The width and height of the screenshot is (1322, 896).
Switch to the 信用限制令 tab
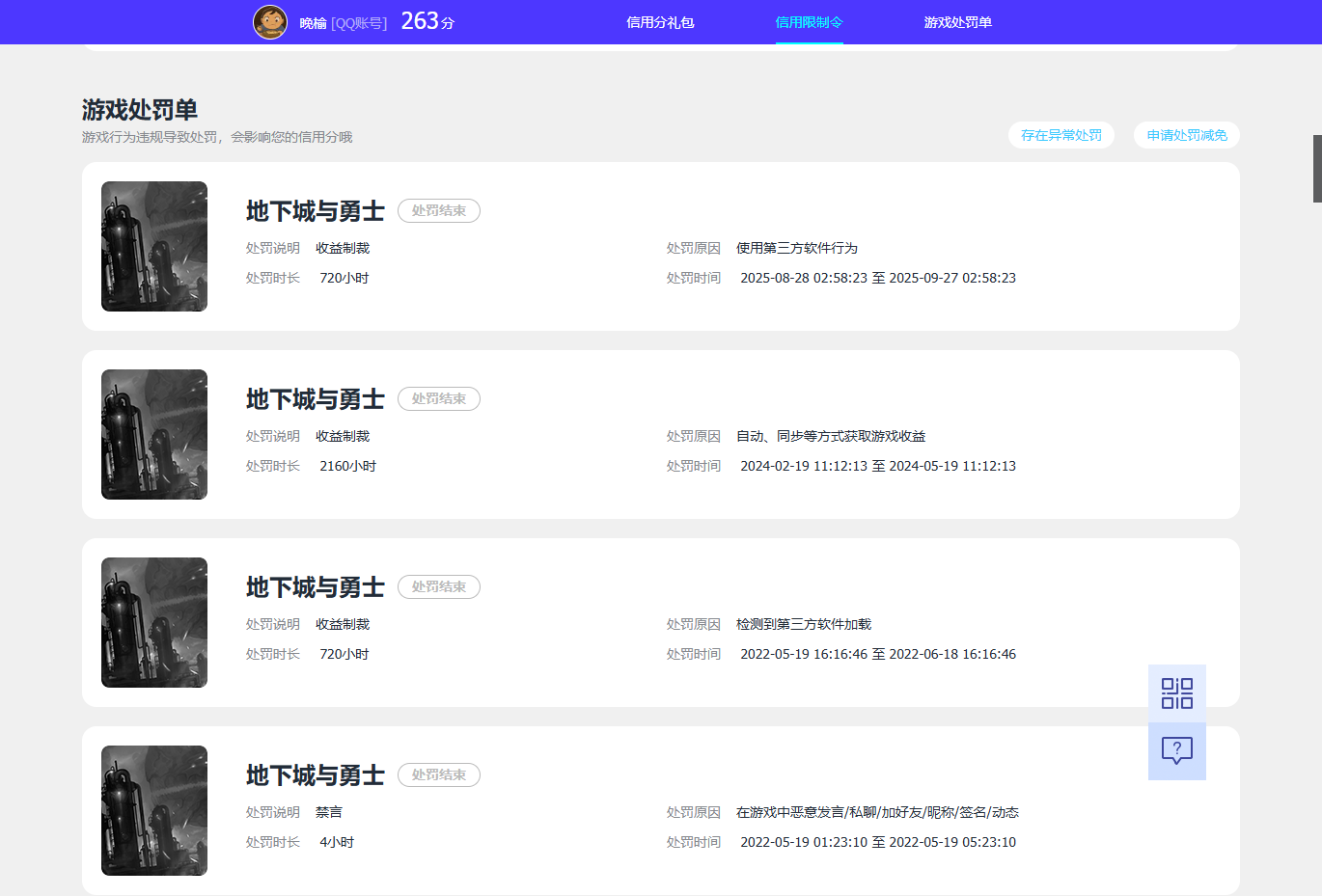coord(809,22)
